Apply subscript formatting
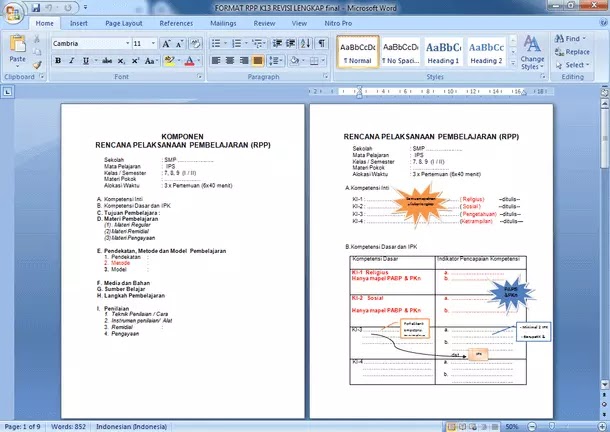The image size is (610, 432). pos(121,61)
